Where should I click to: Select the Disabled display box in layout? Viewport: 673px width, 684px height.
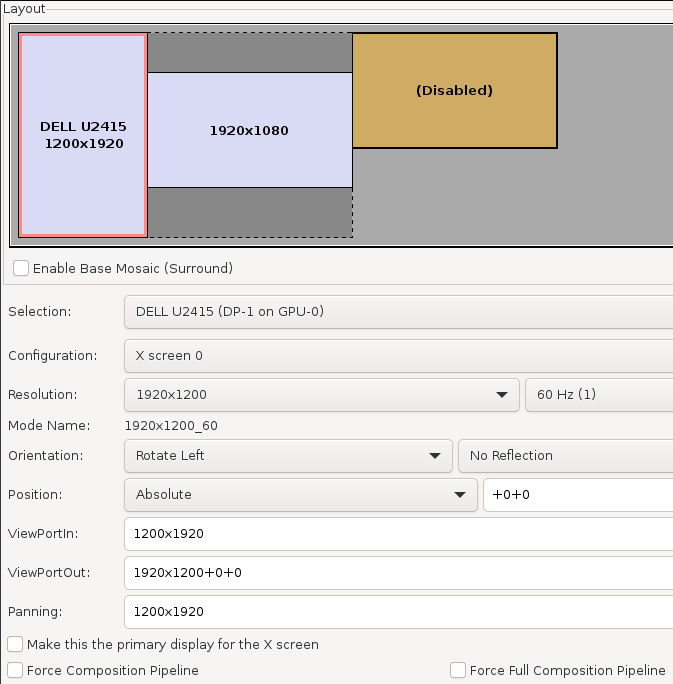(x=454, y=90)
